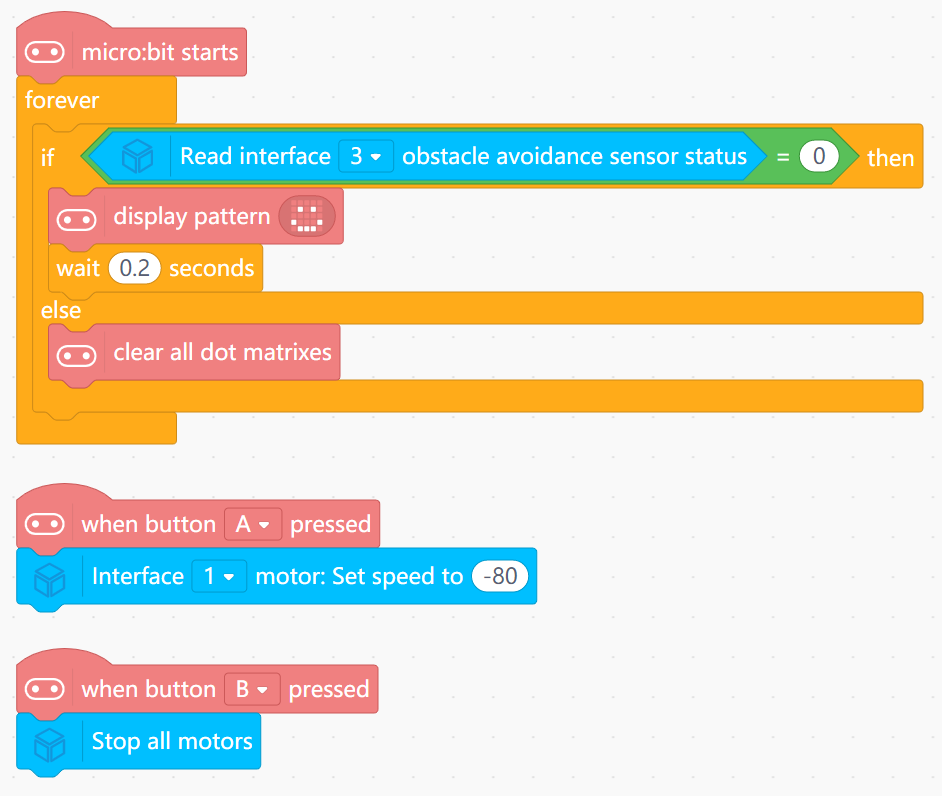This screenshot has height=796, width=942.
Task: Click the motor speed -80 value field
Action: [x=499, y=577]
